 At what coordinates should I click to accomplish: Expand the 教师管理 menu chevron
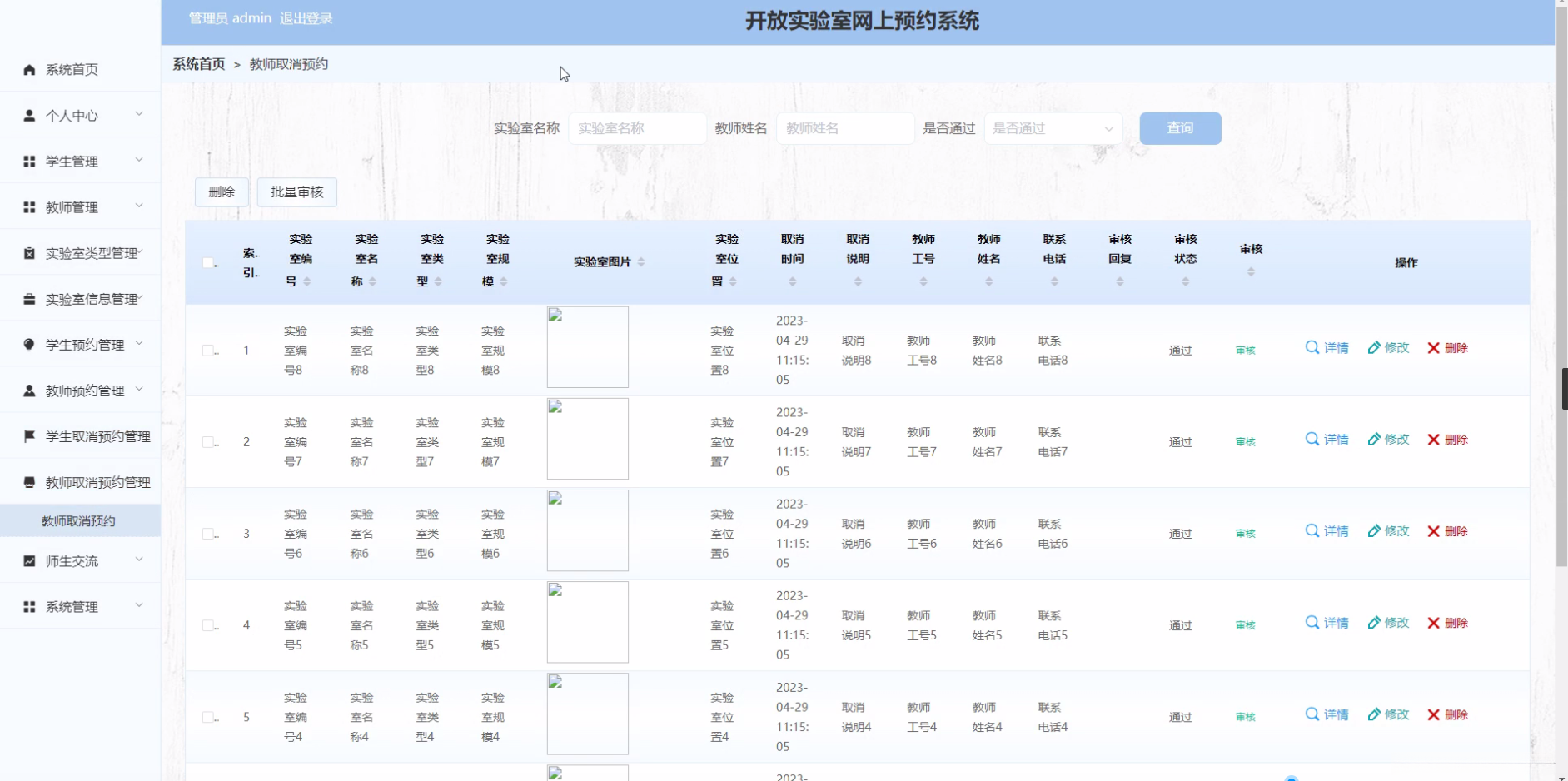pyautogui.click(x=139, y=206)
